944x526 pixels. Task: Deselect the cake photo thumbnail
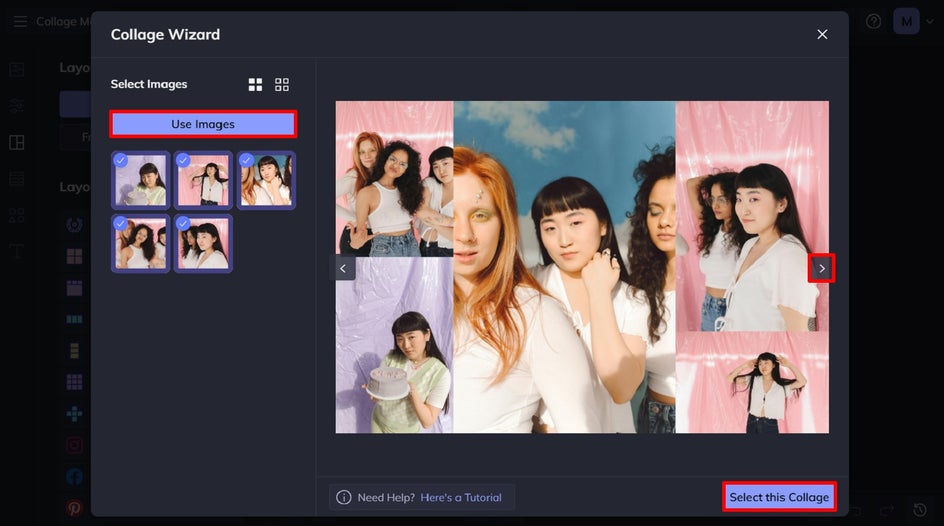[140, 180]
